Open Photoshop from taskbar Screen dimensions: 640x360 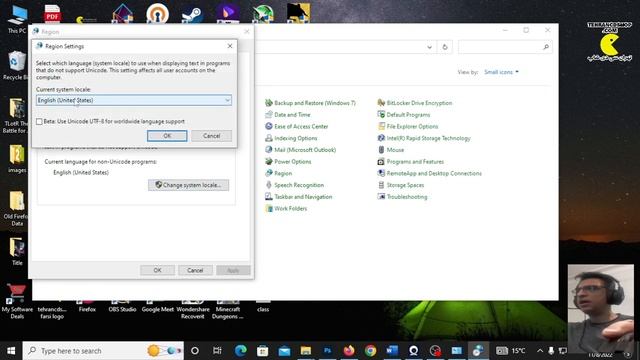327,351
